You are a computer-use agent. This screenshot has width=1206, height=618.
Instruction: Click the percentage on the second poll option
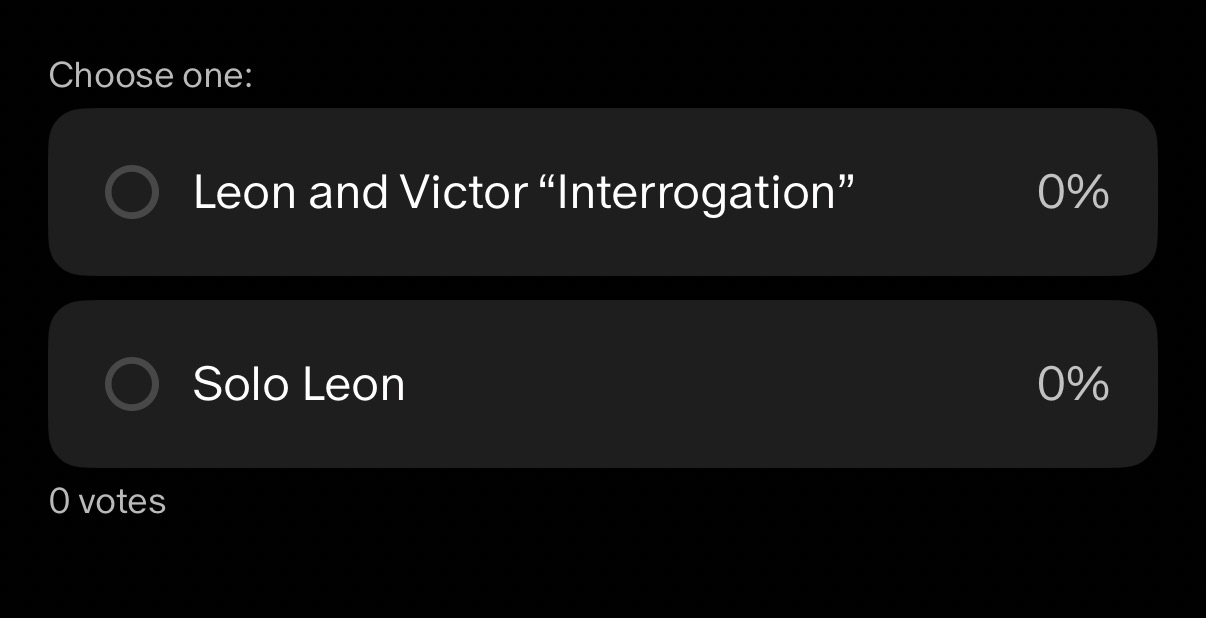(x=1073, y=384)
